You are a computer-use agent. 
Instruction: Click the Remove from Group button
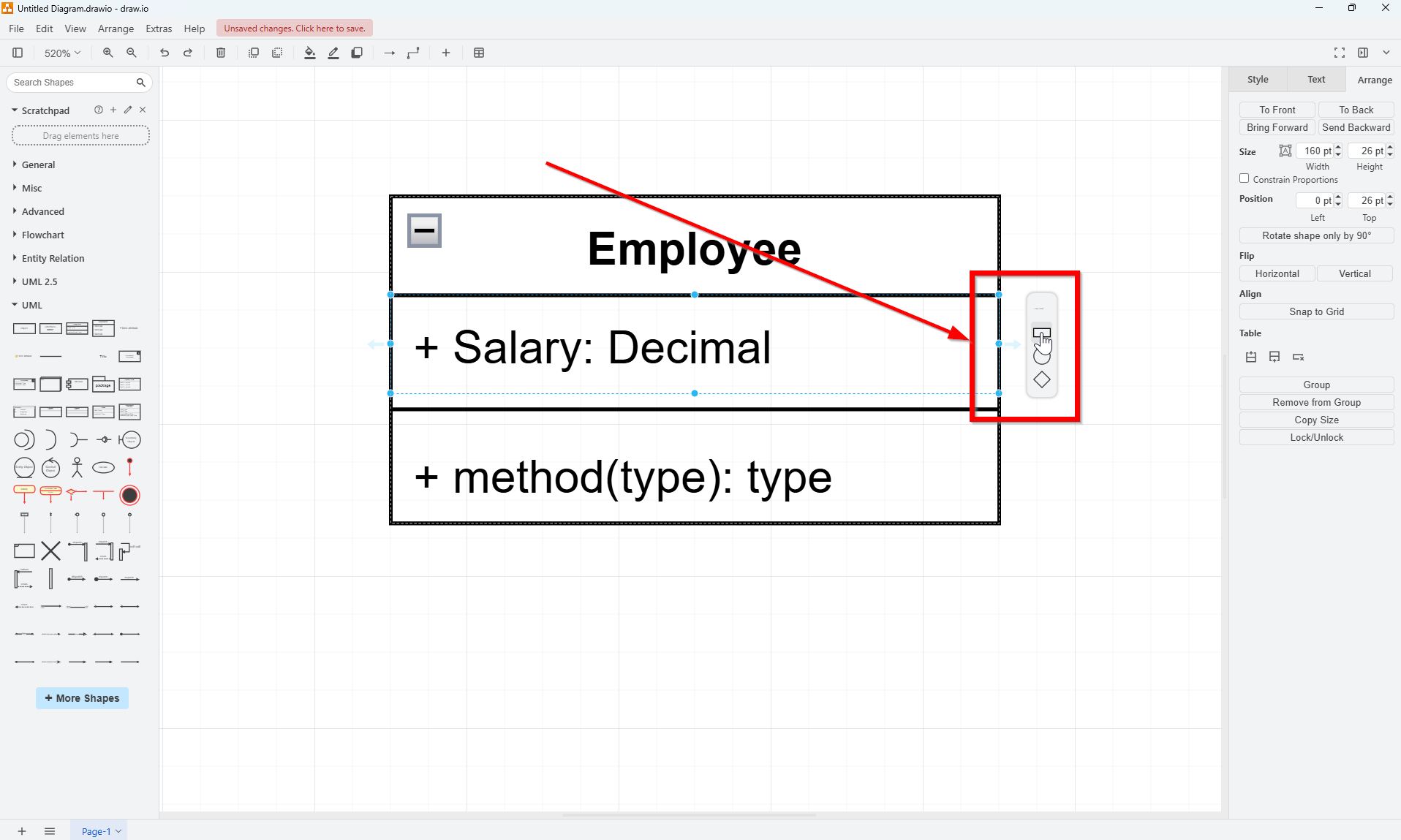pyautogui.click(x=1315, y=402)
